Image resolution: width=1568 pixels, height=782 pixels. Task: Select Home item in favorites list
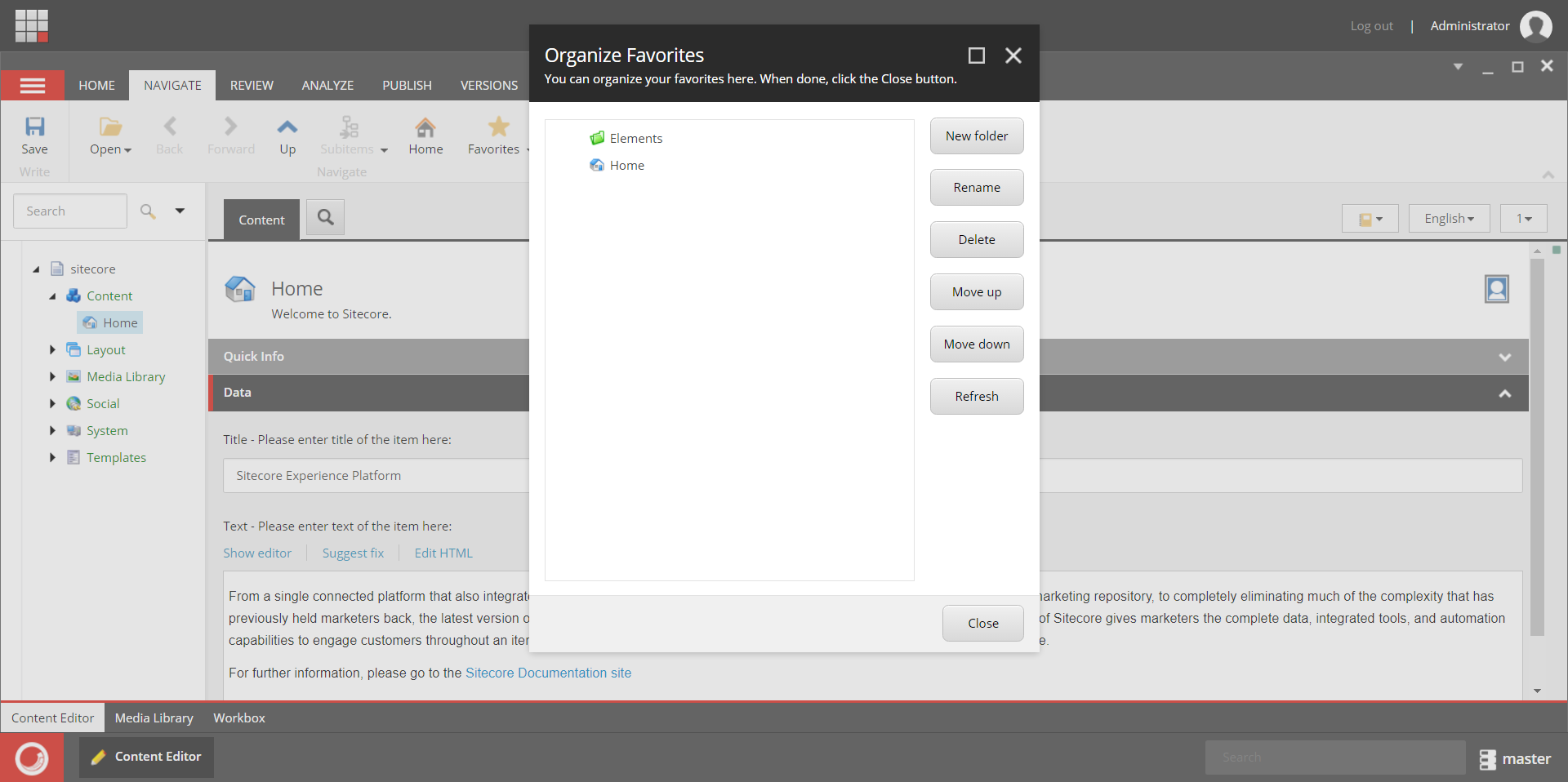click(617, 166)
